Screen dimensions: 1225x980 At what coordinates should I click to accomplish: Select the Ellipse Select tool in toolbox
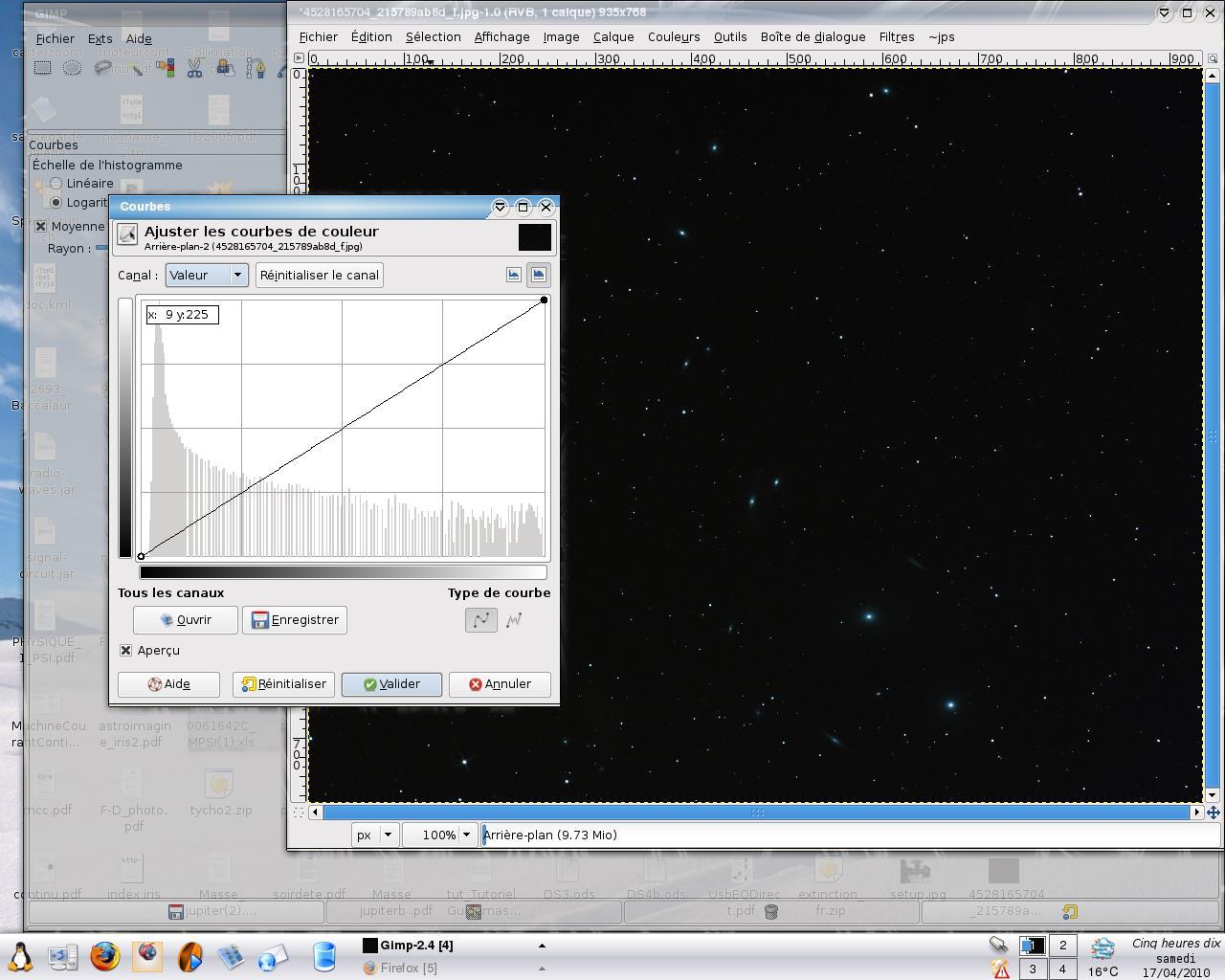pos(73,68)
